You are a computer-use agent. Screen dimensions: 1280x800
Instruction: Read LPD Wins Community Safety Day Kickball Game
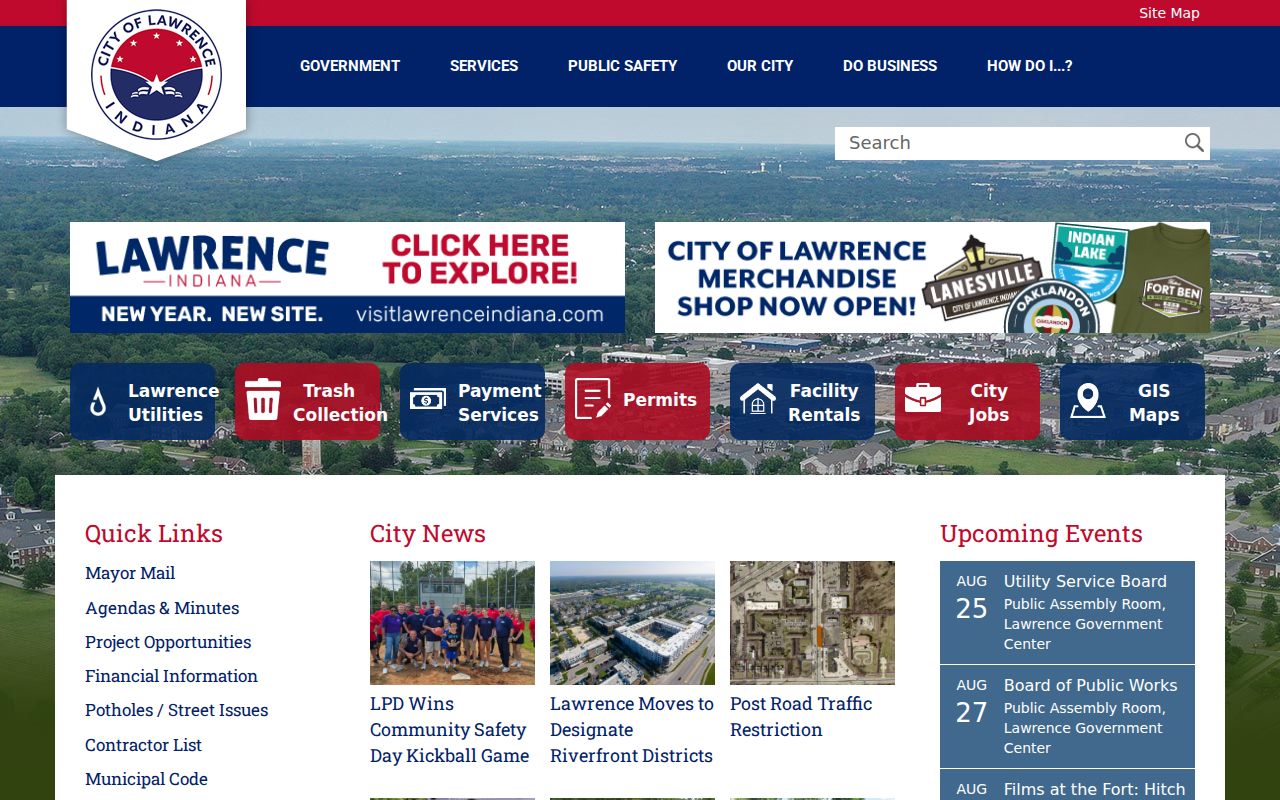tap(450, 730)
